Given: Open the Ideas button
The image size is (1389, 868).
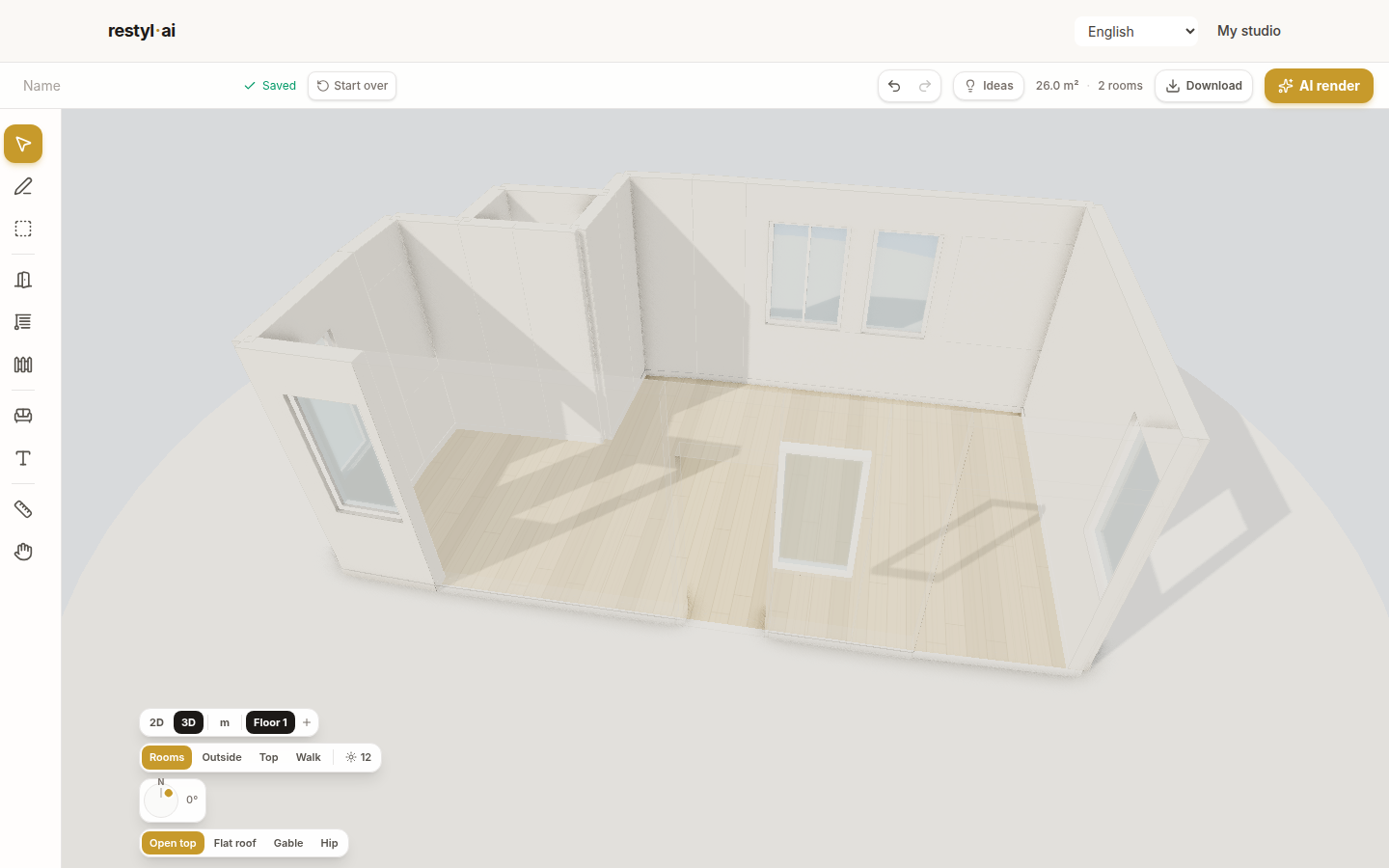Looking at the screenshot, I should pyautogui.click(x=989, y=86).
